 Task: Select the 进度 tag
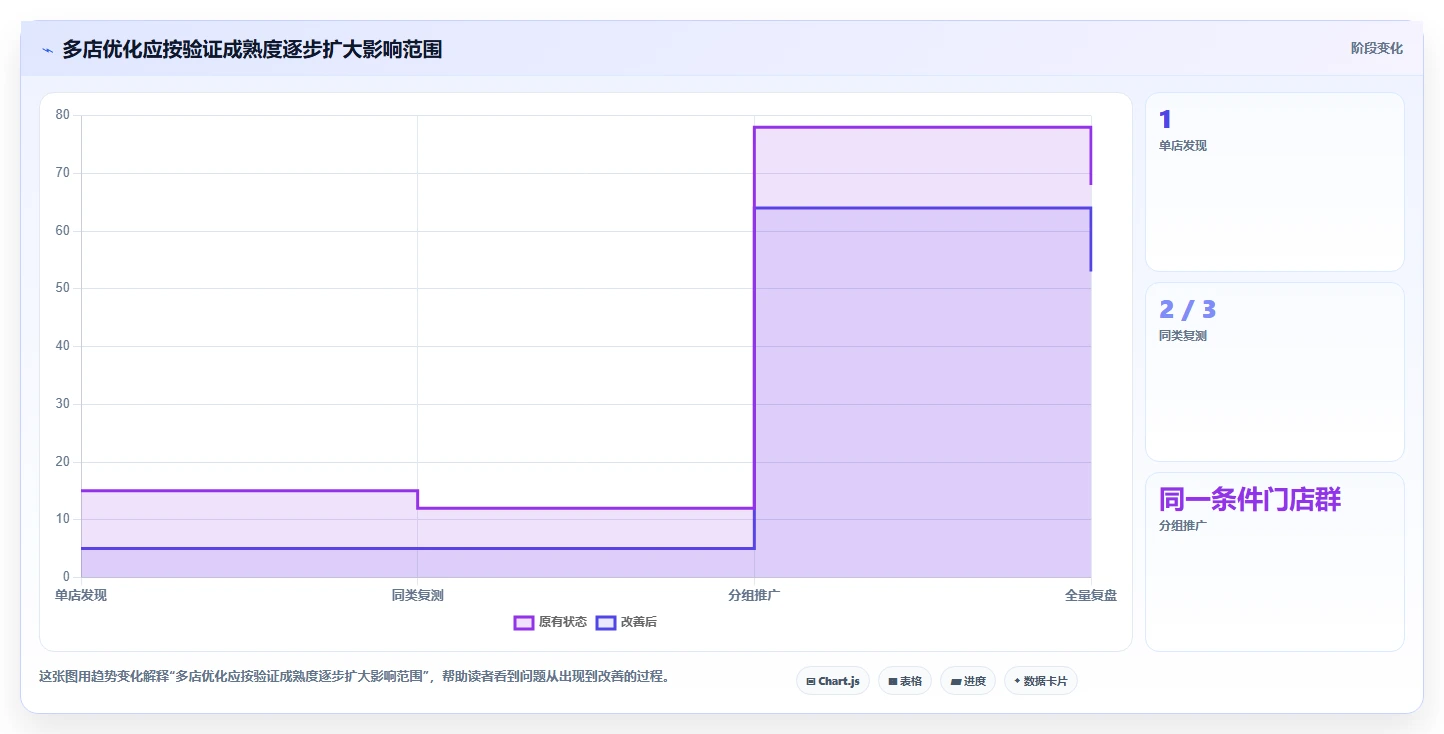[968, 681]
